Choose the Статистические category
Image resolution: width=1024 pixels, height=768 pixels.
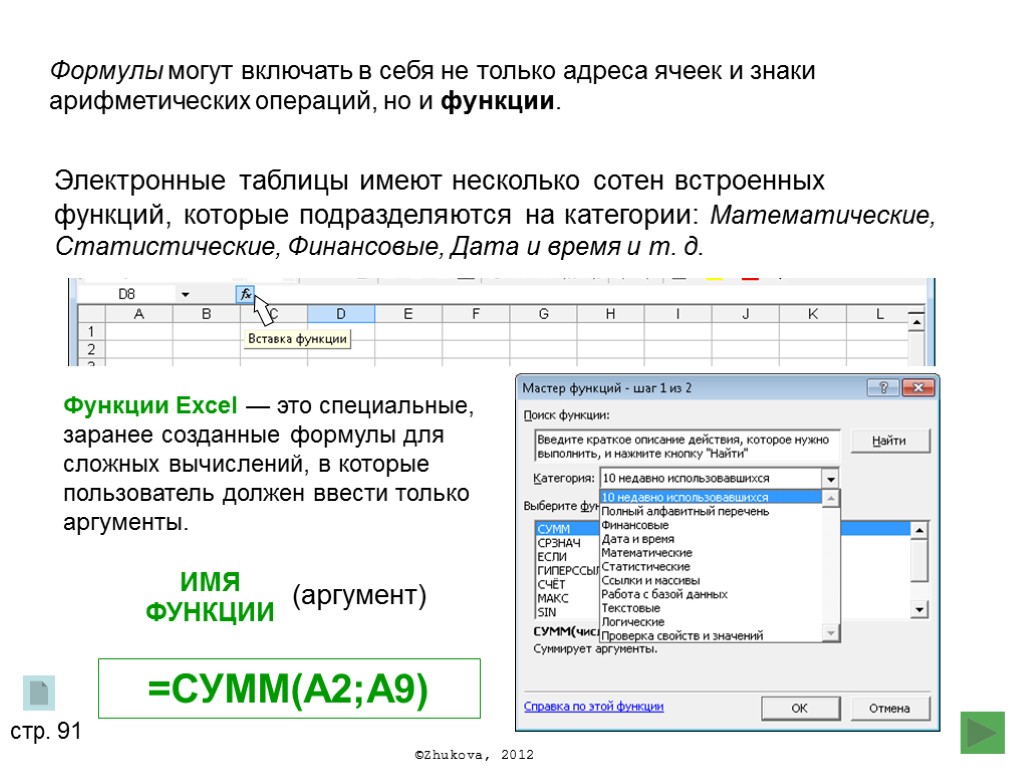pos(711,567)
